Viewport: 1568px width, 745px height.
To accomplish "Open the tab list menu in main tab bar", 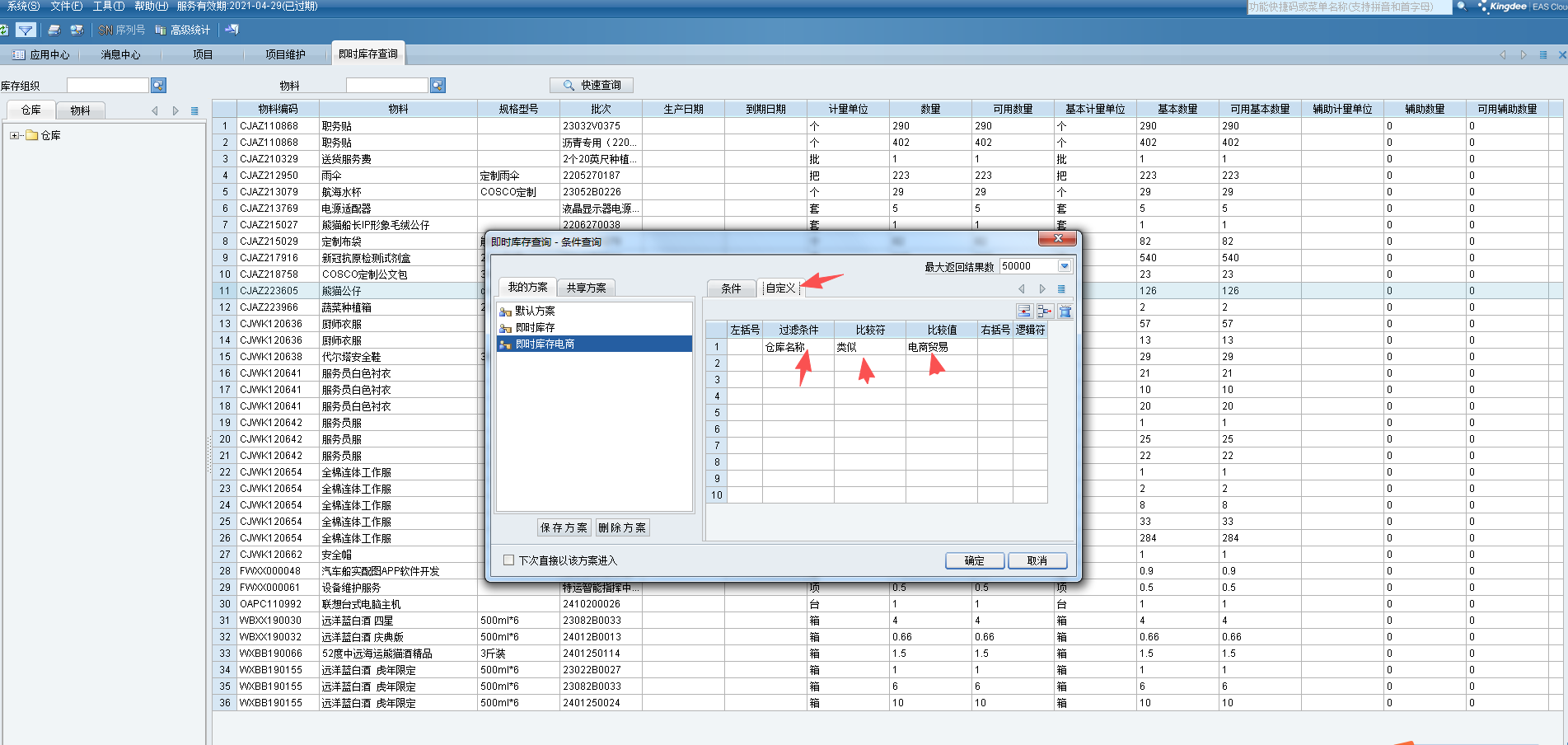I will (1542, 55).
